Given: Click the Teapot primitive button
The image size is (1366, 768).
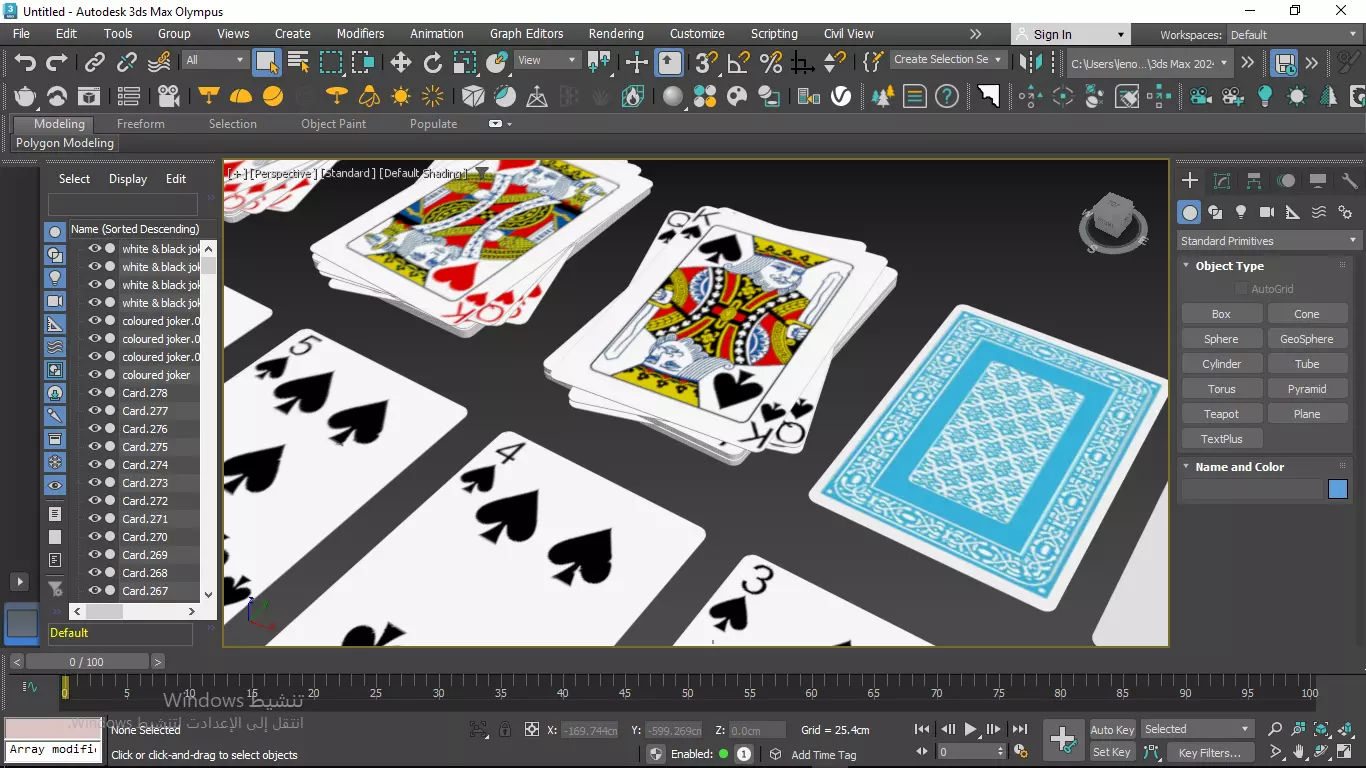Looking at the screenshot, I should pos(1221,414).
